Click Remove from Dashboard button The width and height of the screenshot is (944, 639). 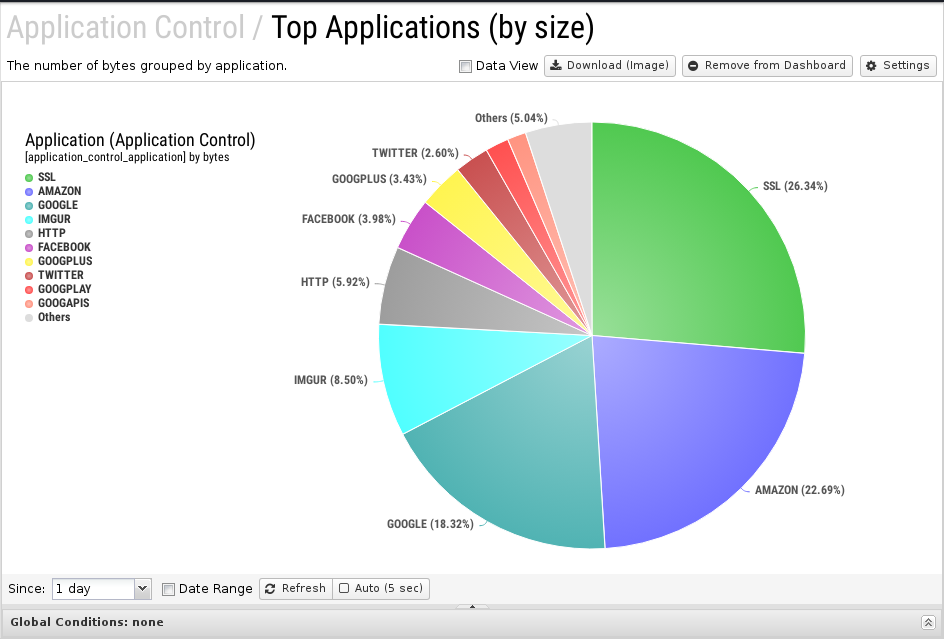click(x=767, y=66)
